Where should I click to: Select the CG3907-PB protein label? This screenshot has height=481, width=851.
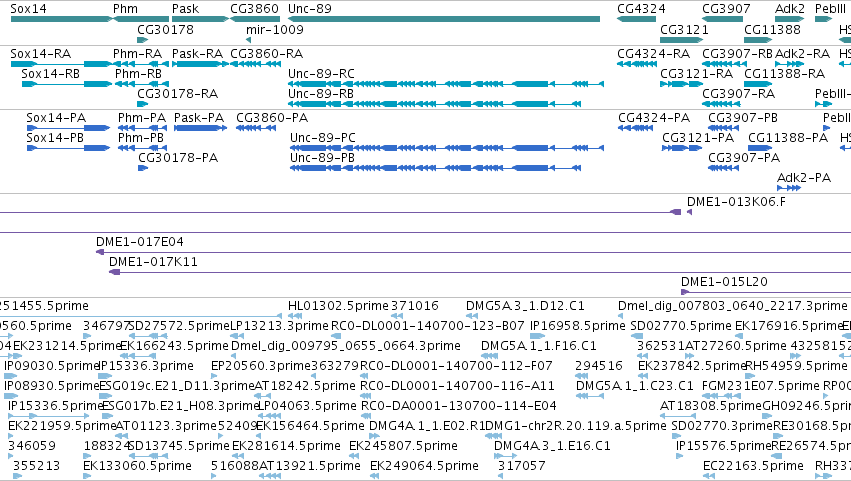tap(743, 118)
